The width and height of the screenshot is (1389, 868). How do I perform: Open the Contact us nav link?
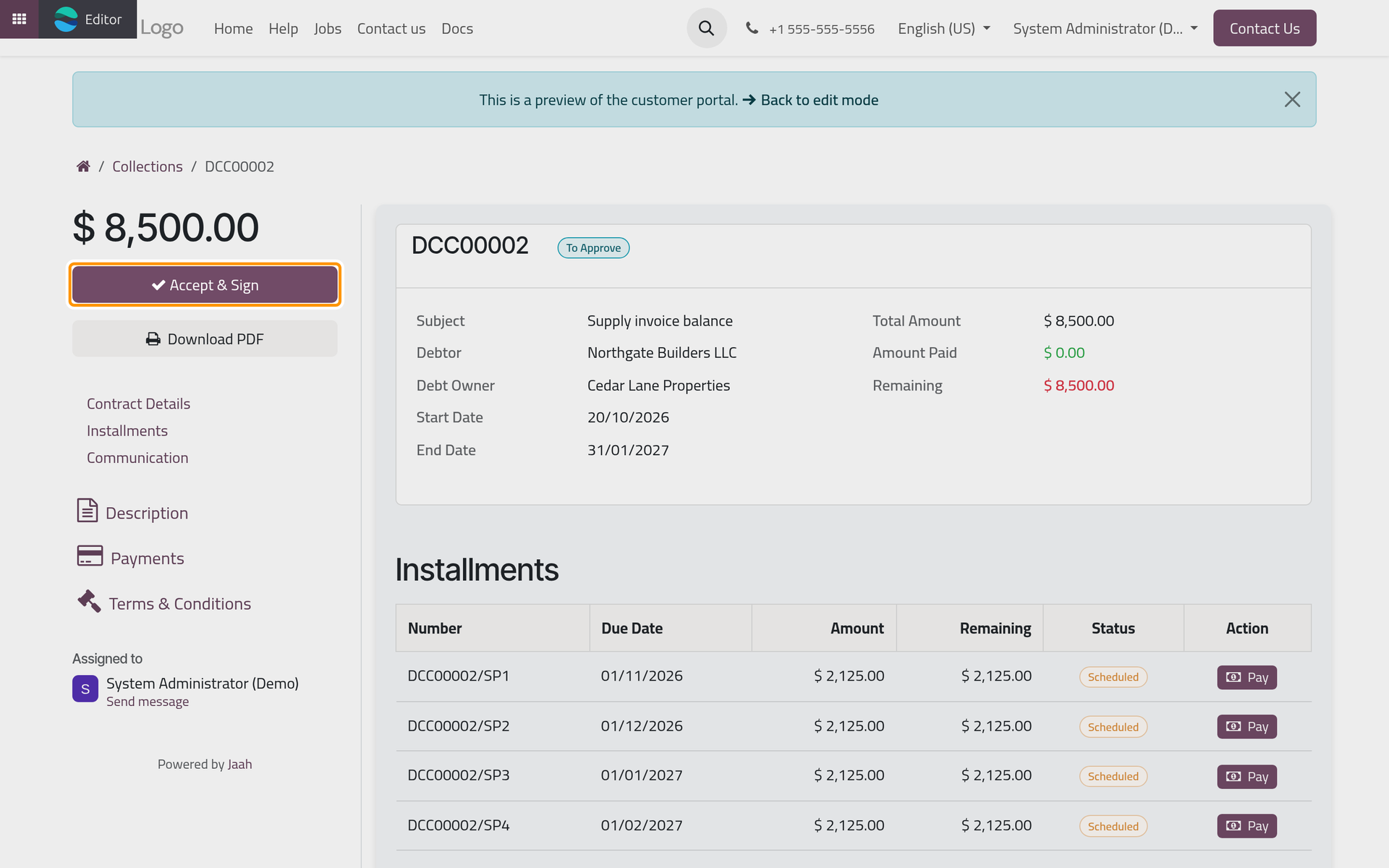point(391,28)
